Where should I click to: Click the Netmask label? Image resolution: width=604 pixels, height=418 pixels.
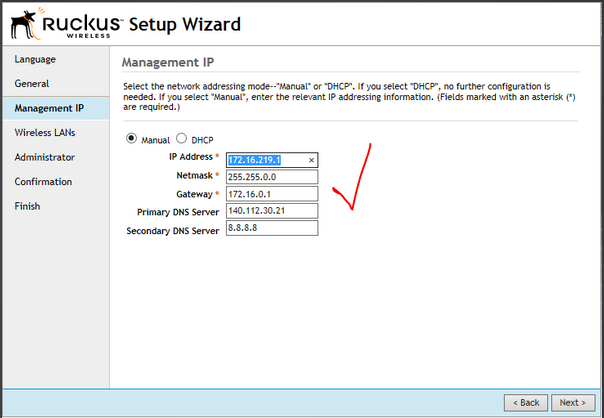195,175
